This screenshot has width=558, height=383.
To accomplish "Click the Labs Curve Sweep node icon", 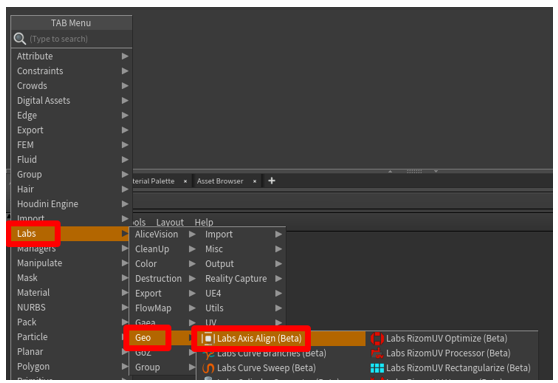I will point(208,368).
